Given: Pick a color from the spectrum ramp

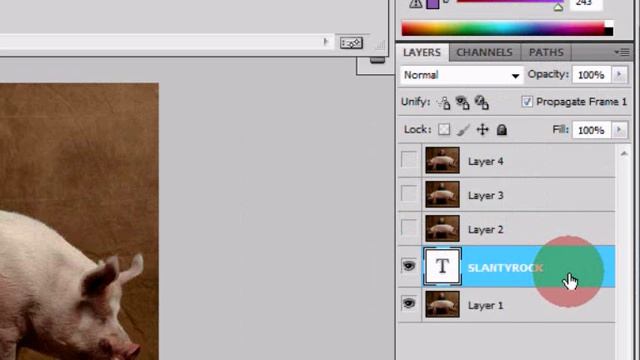Looking at the screenshot, I should (503, 29).
